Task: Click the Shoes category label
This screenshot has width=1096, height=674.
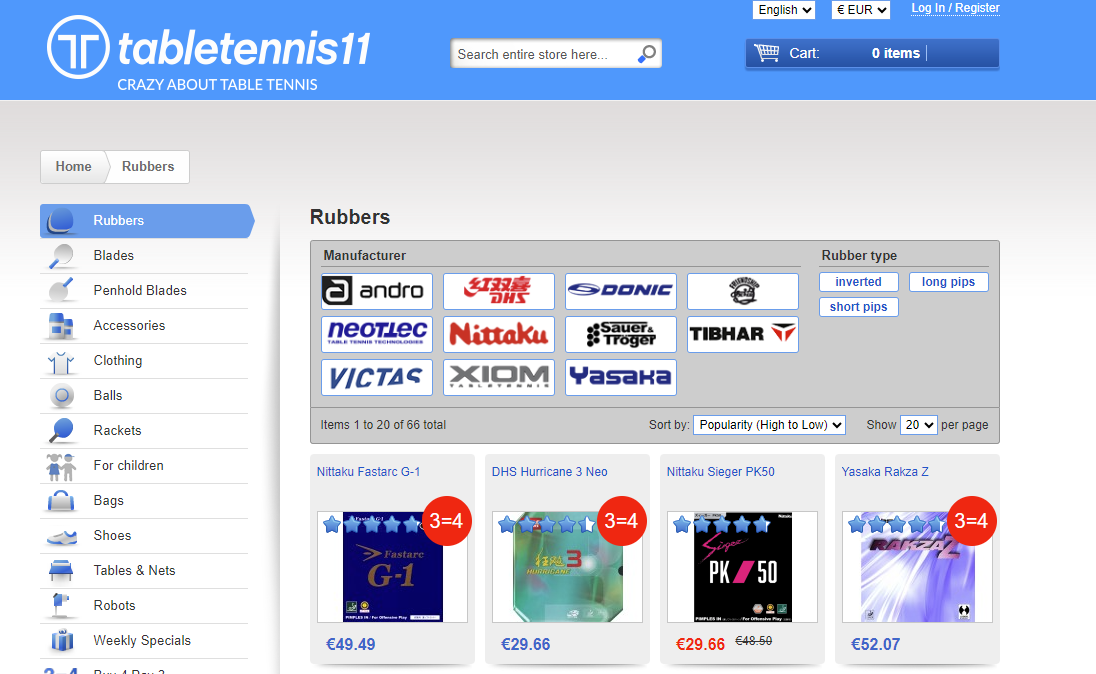Action: click(113, 536)
